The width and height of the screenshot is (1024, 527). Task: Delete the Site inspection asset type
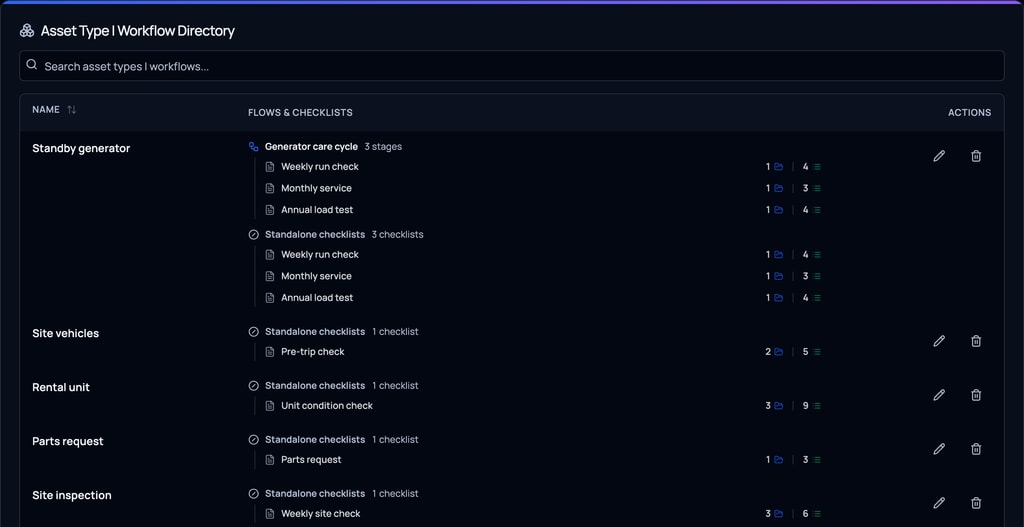click(x=976, y=503)
